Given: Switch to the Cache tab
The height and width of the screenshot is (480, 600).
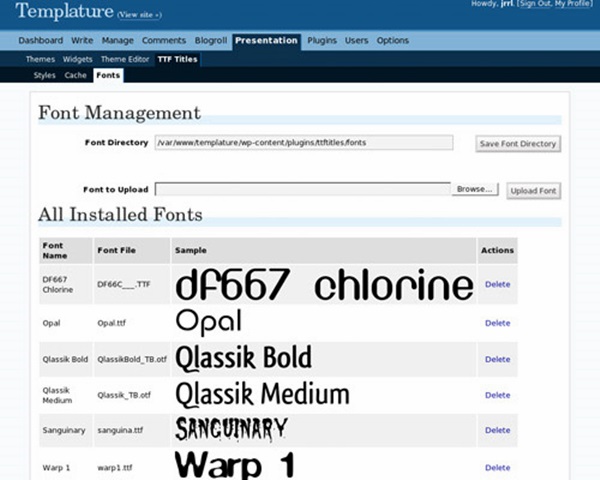Looking at the screenshot, I should (75, 75).
